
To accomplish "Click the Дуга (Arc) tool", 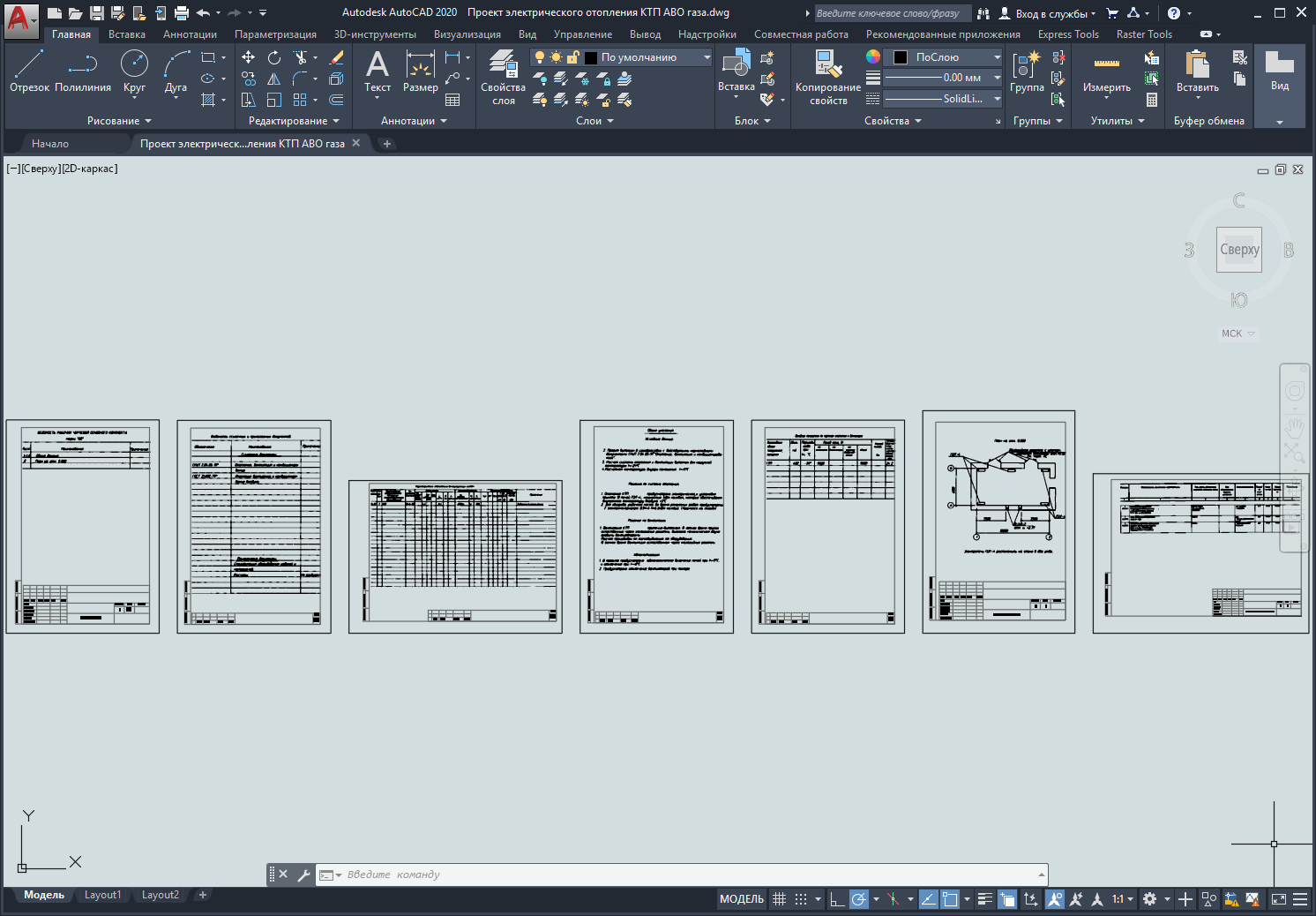I will pyautogui.click(x=176, y=71).
